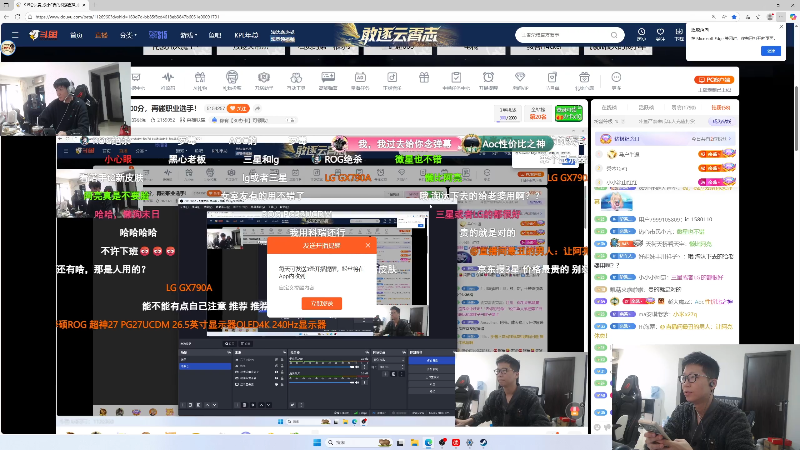Image resolution: width=800 pixels, height=450 pixels.
Task: Open Steam from taskbar
Action: pos(483,442)
